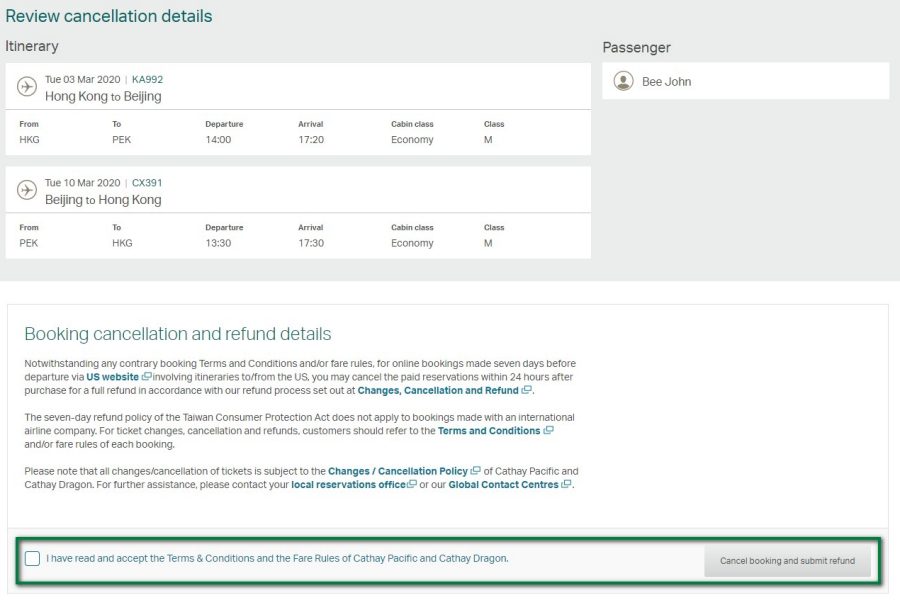The height and width of the screenshot is (600, 900).
Task: Click Cancel booking and submit refund button
Action: (x=787, y=560)
